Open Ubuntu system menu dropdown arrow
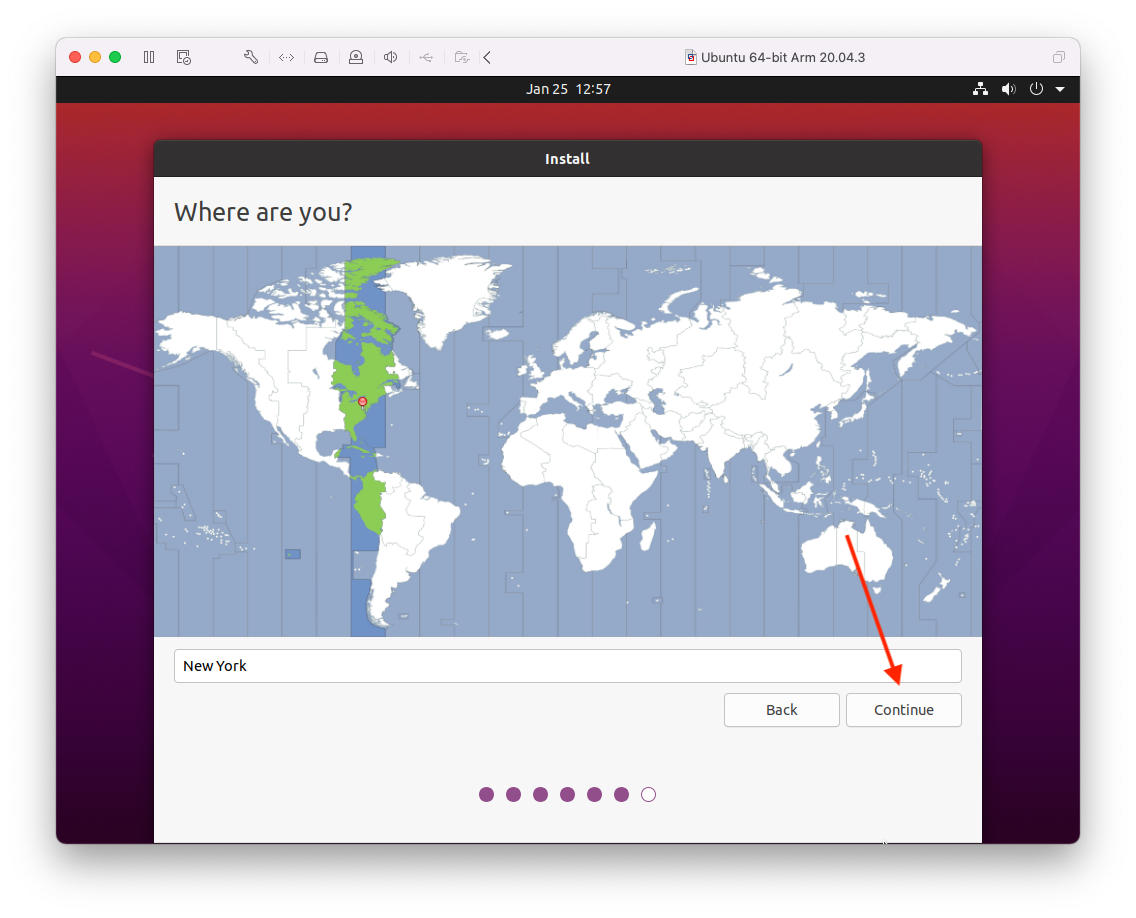The width and height of the screenshot is (1136, 918). [1060, 89]
